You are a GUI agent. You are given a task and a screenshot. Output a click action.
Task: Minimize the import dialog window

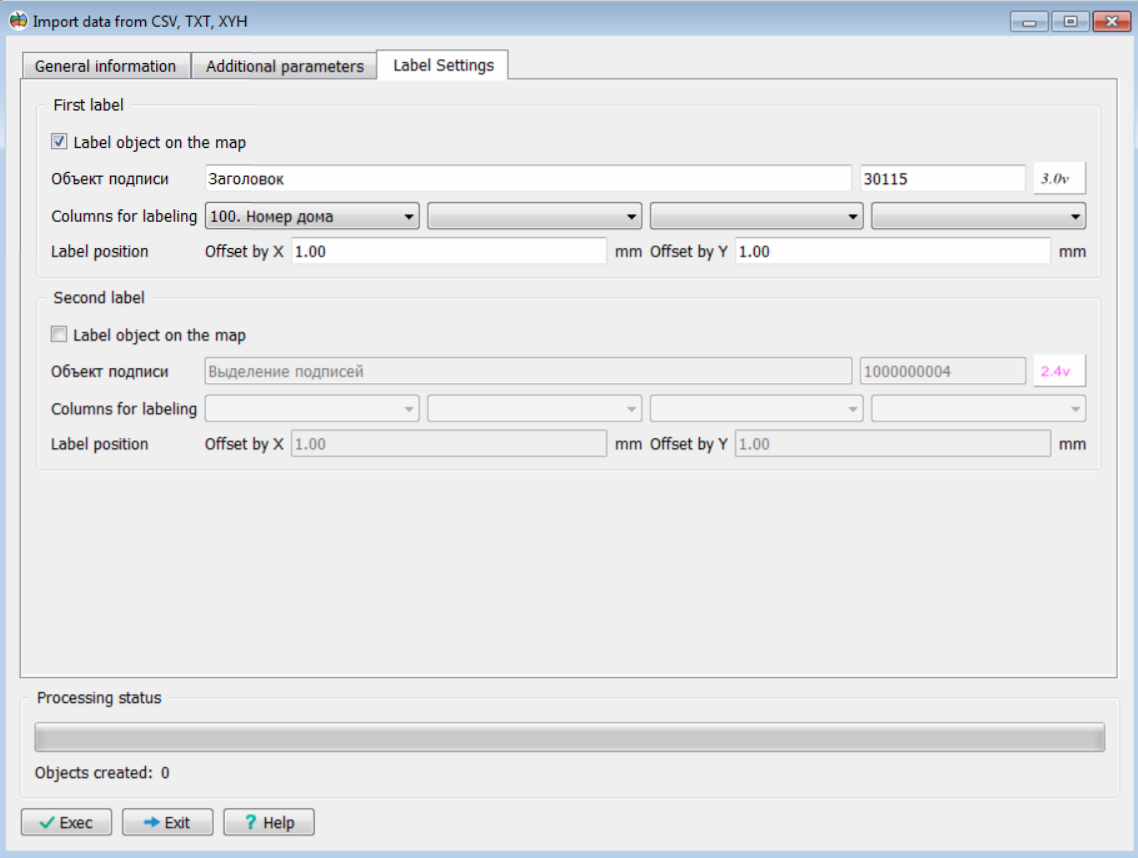pyautogui.click(x=1030, y=21)
